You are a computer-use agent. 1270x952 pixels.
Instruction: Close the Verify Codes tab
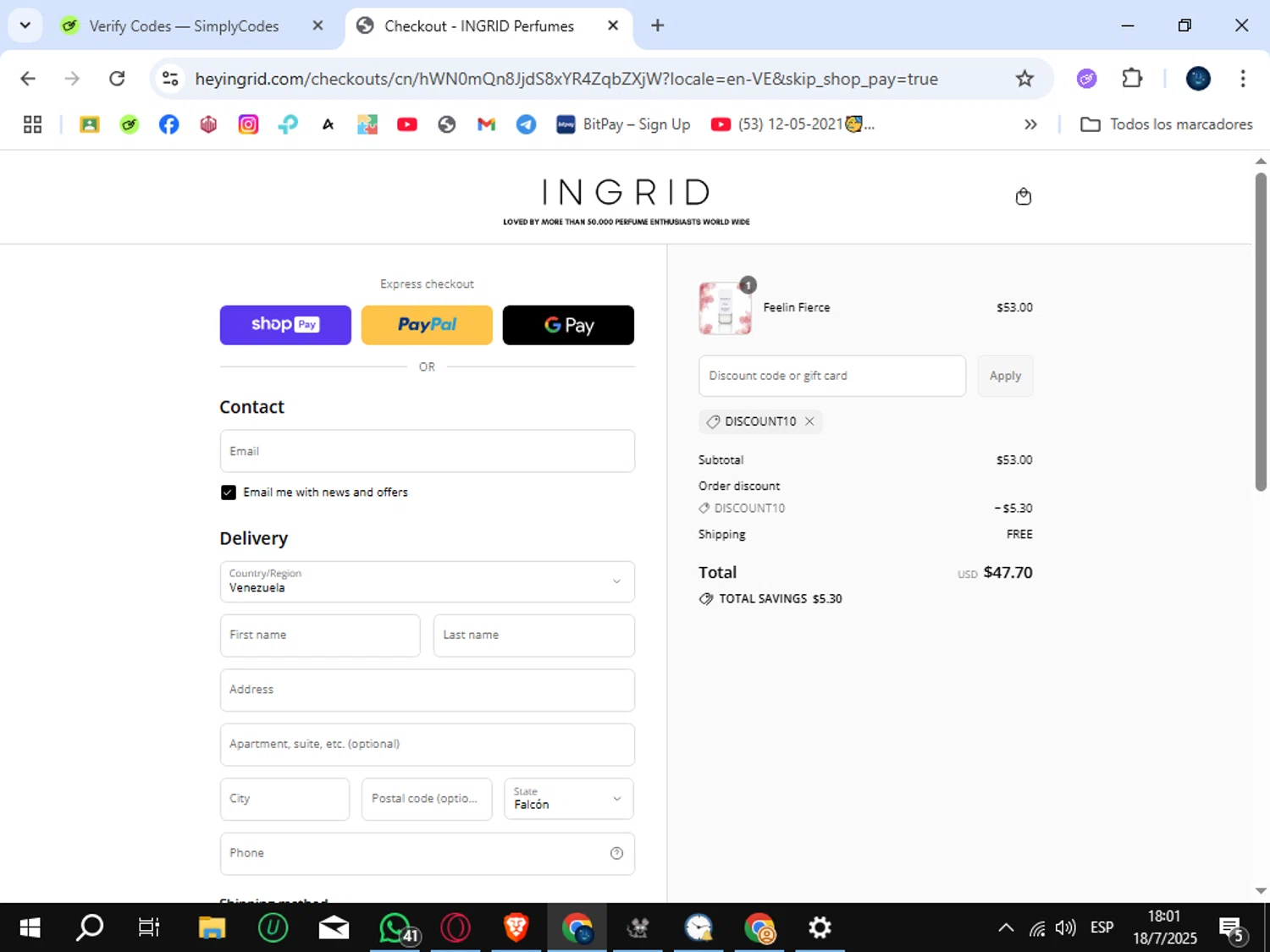pyautogui.click(x=317, y=25)
